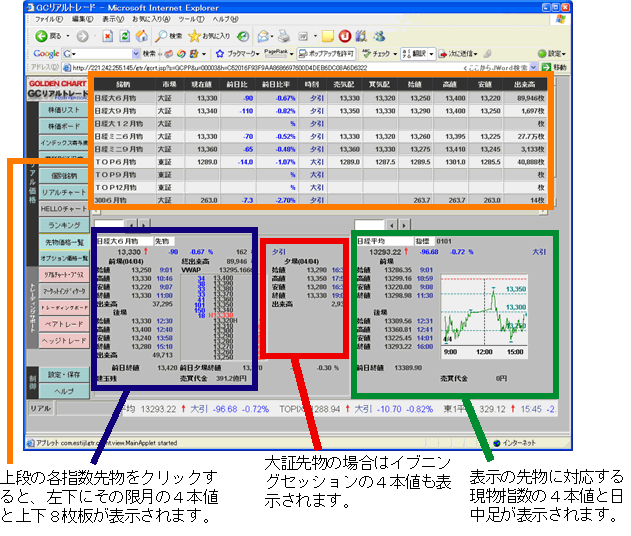Open オプション価格一覧 in the sidebar

pos(64,258)
